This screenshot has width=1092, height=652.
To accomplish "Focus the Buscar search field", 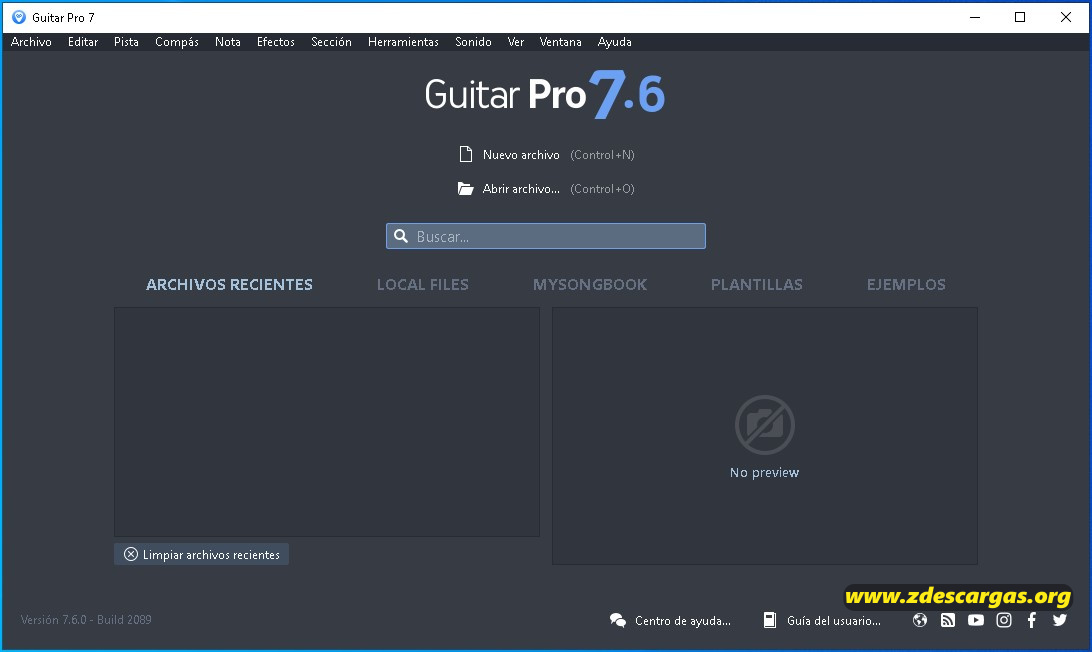I will click(546, 236).
